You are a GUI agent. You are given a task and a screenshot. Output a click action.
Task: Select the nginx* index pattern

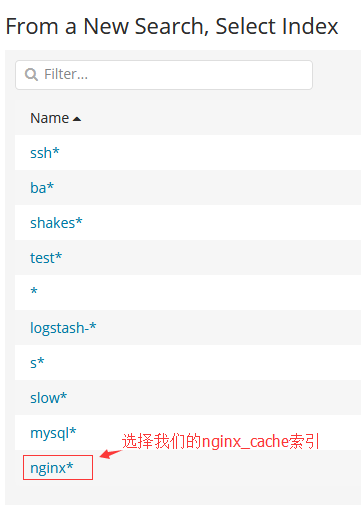pyautogui.click(x=52, y=468)
